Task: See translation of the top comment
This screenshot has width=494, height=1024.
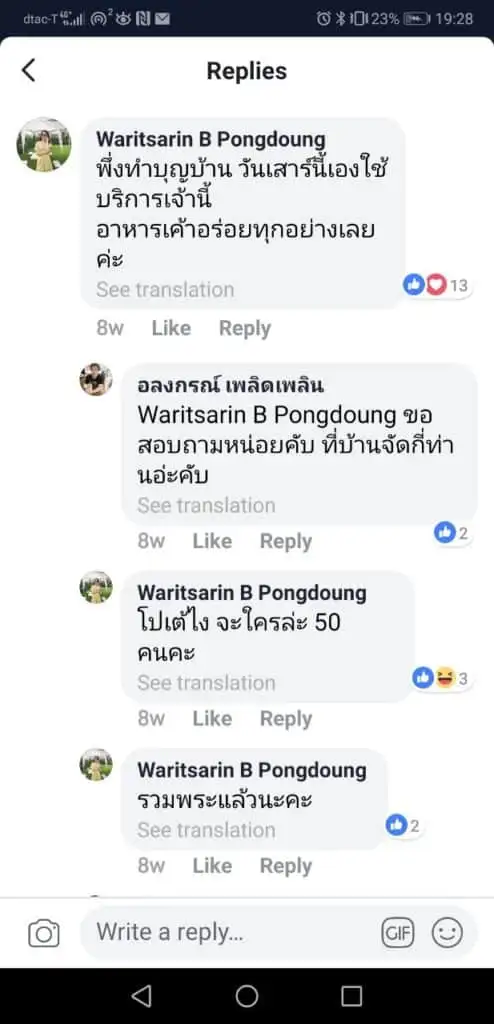Action: tap(165, 289)
